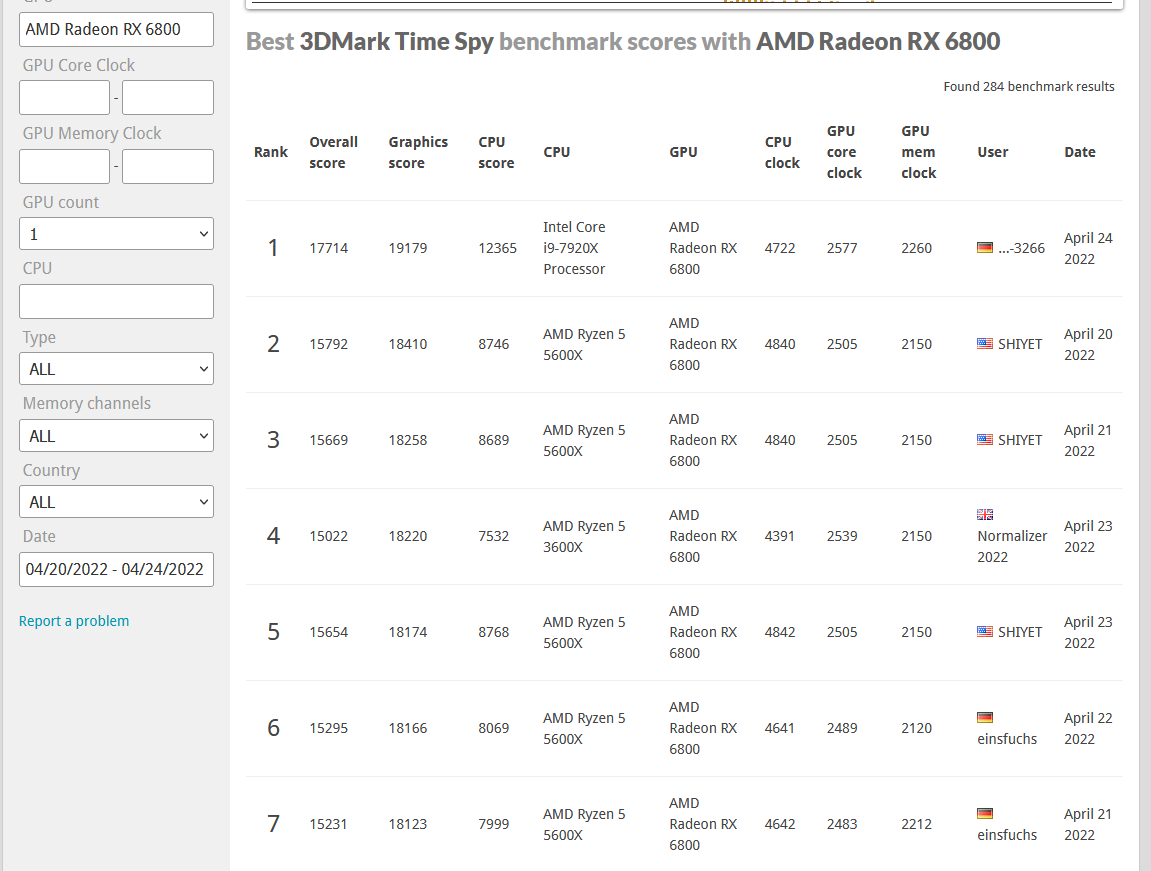Click overall score 15792
Image resolution: width=1151 pixels, height=871 pixels.
[328, 344]
